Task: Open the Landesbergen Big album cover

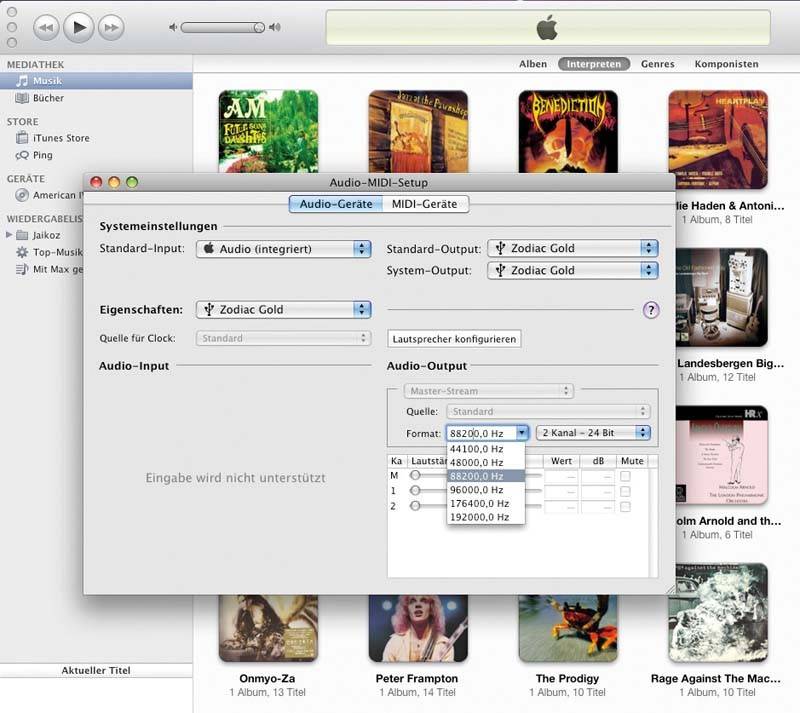Action: (722, 298)
